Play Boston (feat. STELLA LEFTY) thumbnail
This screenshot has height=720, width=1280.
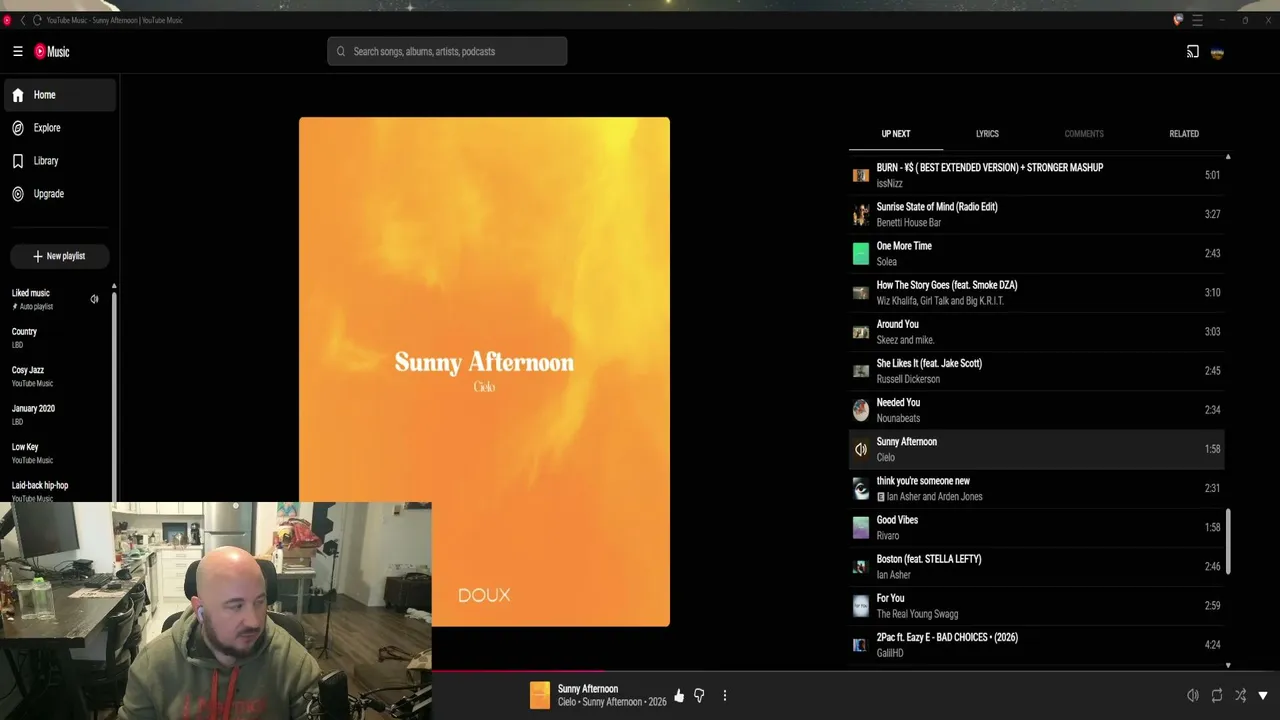coord(860,566)
